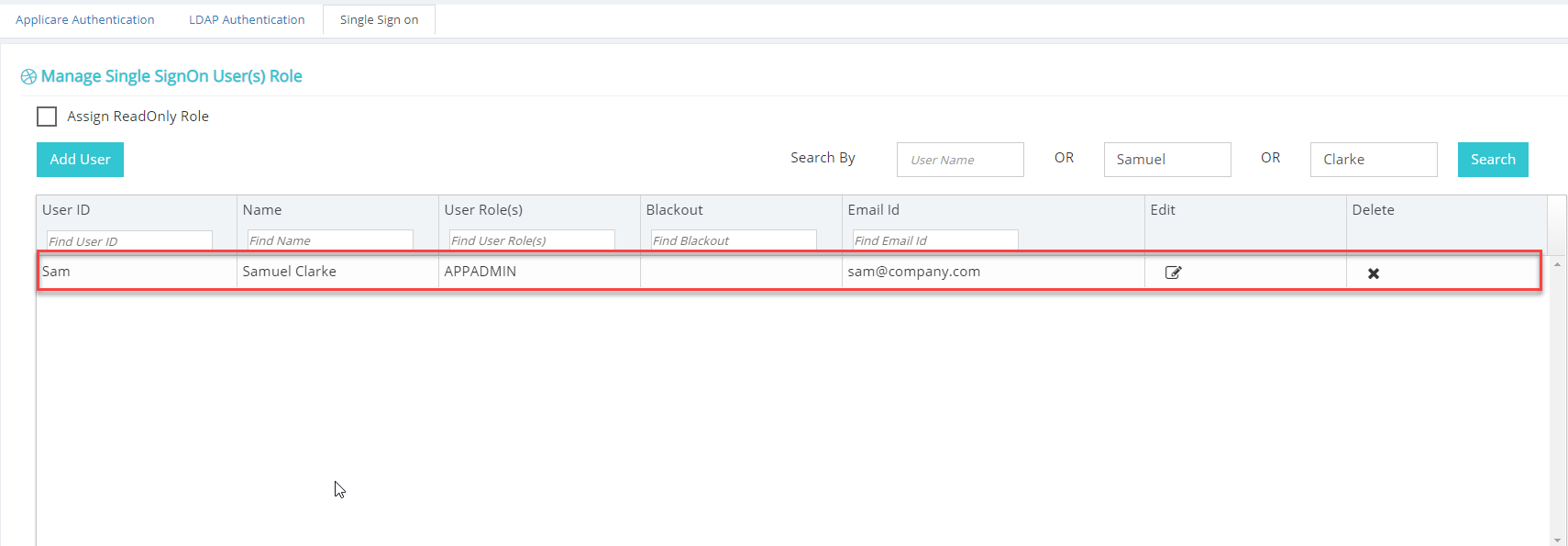Click the Find Name filter box
Screen dimensions: 1568x546
(x=330, y=240)
